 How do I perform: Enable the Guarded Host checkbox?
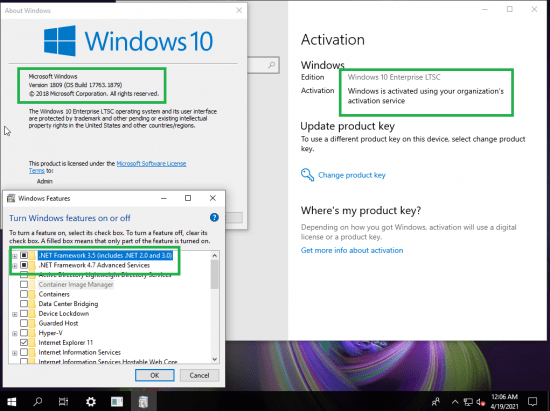[24, 323]
